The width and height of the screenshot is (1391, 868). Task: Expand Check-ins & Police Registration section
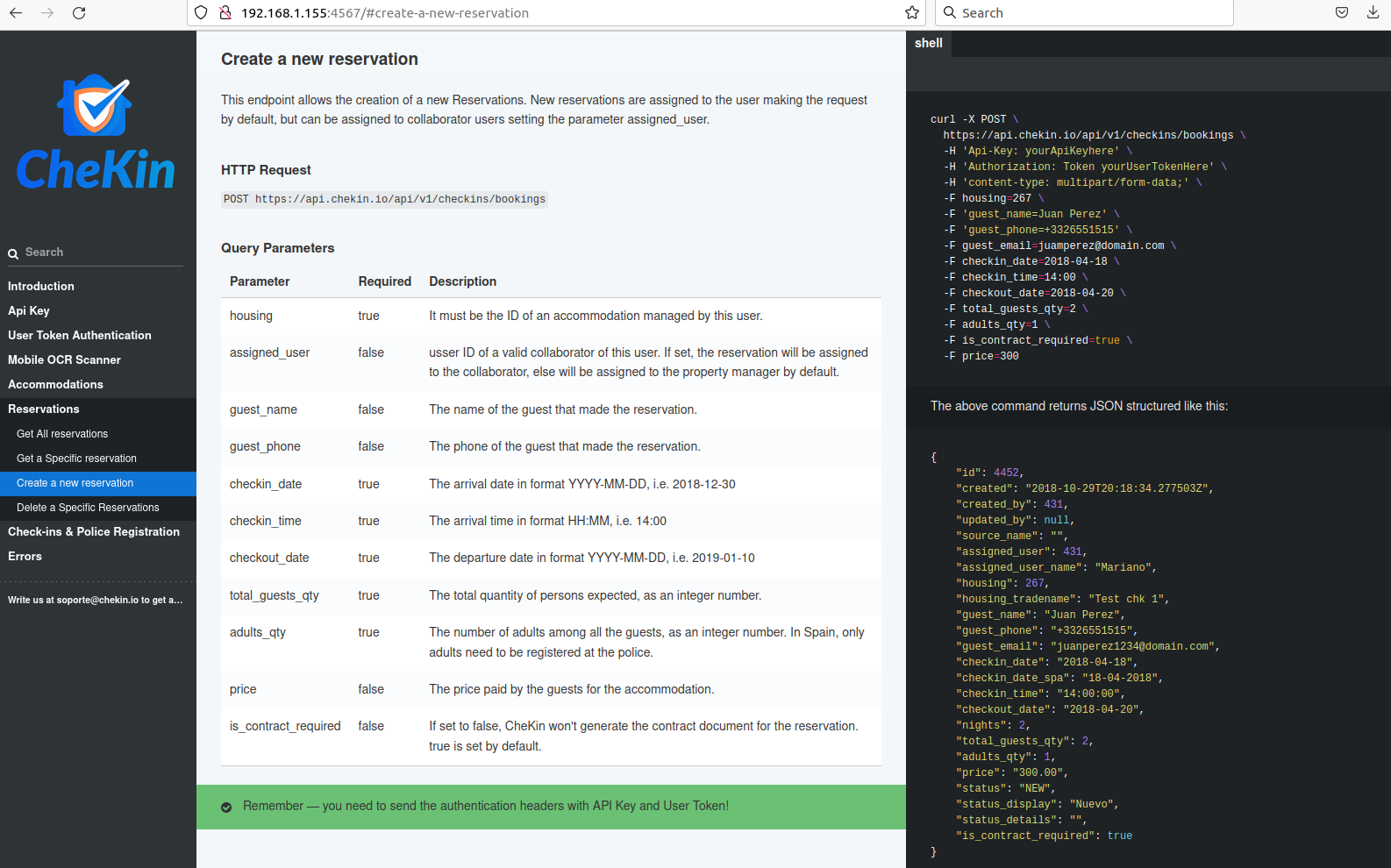pos(94,531)
